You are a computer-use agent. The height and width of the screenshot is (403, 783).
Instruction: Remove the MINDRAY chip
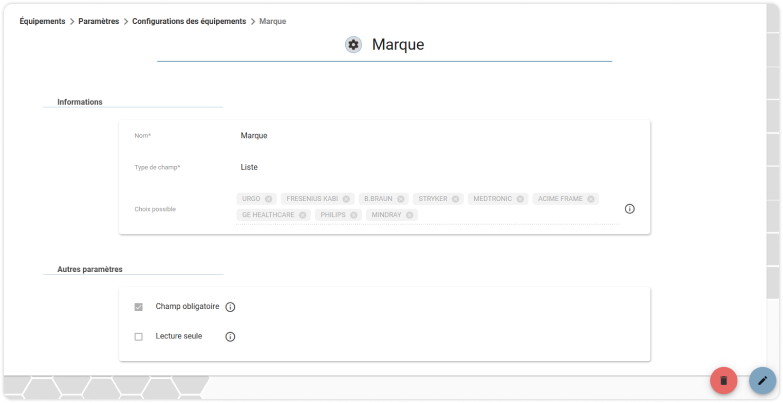point(409,215)
